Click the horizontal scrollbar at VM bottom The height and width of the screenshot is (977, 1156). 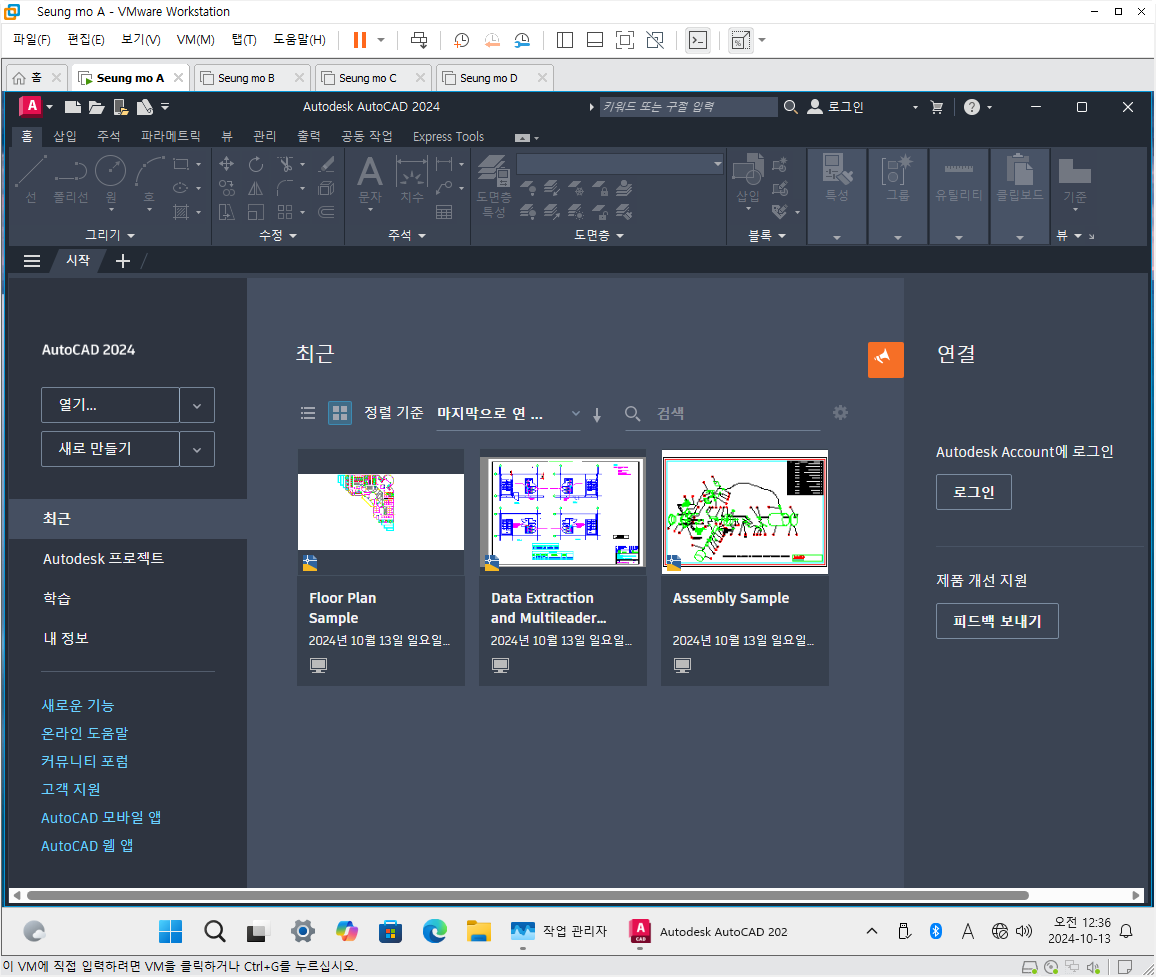point(528,895)
